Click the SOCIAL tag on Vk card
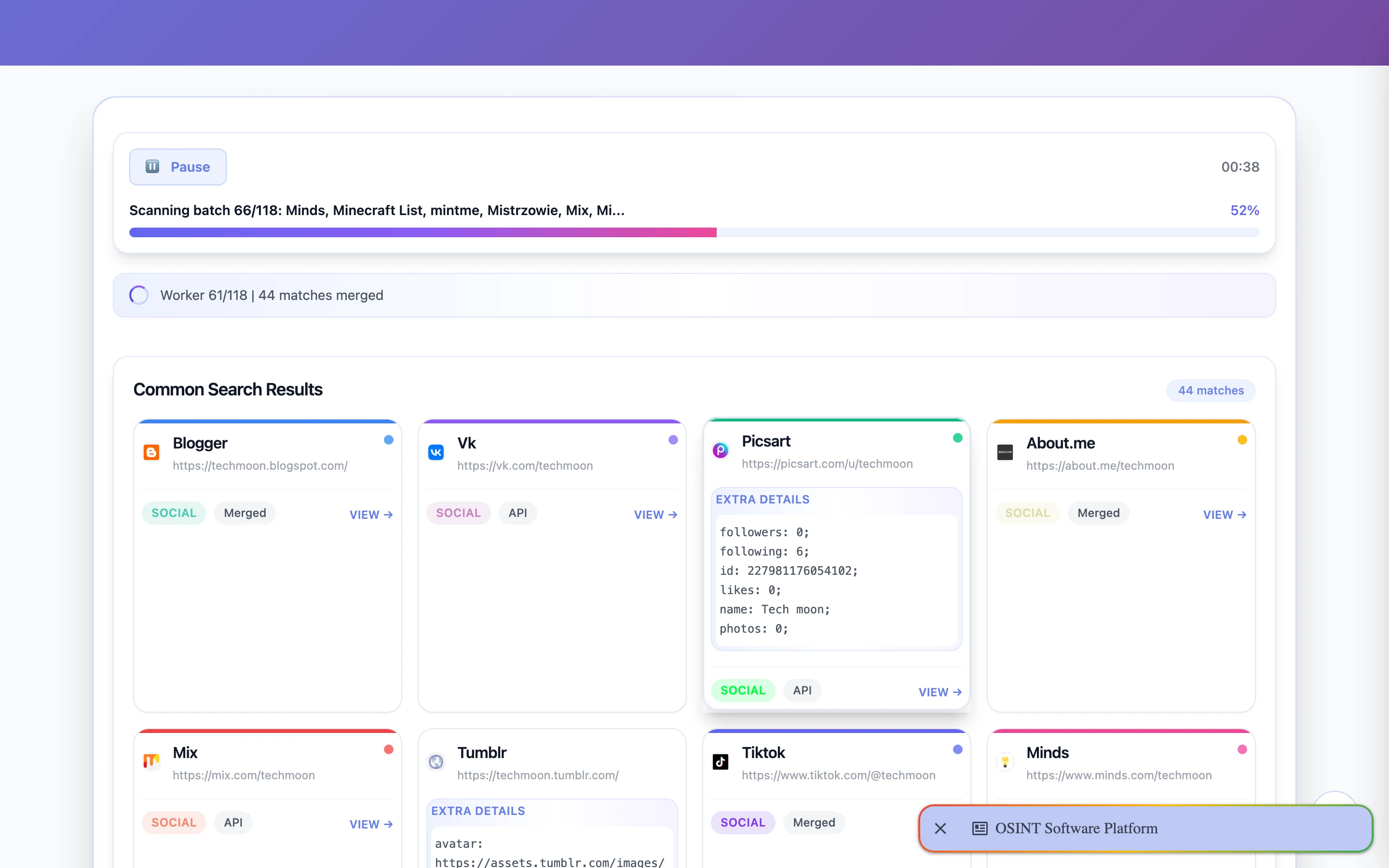Screen dimensions: 1389x868 point(459,513)
